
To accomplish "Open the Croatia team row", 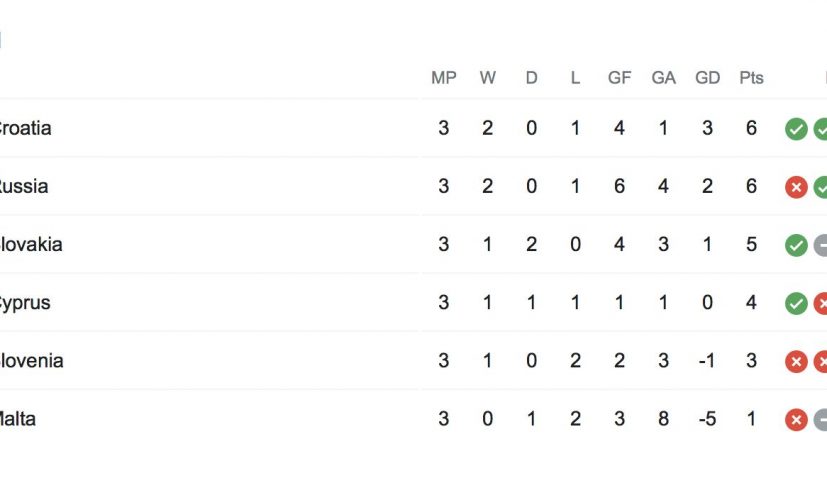I will (24, 128).
